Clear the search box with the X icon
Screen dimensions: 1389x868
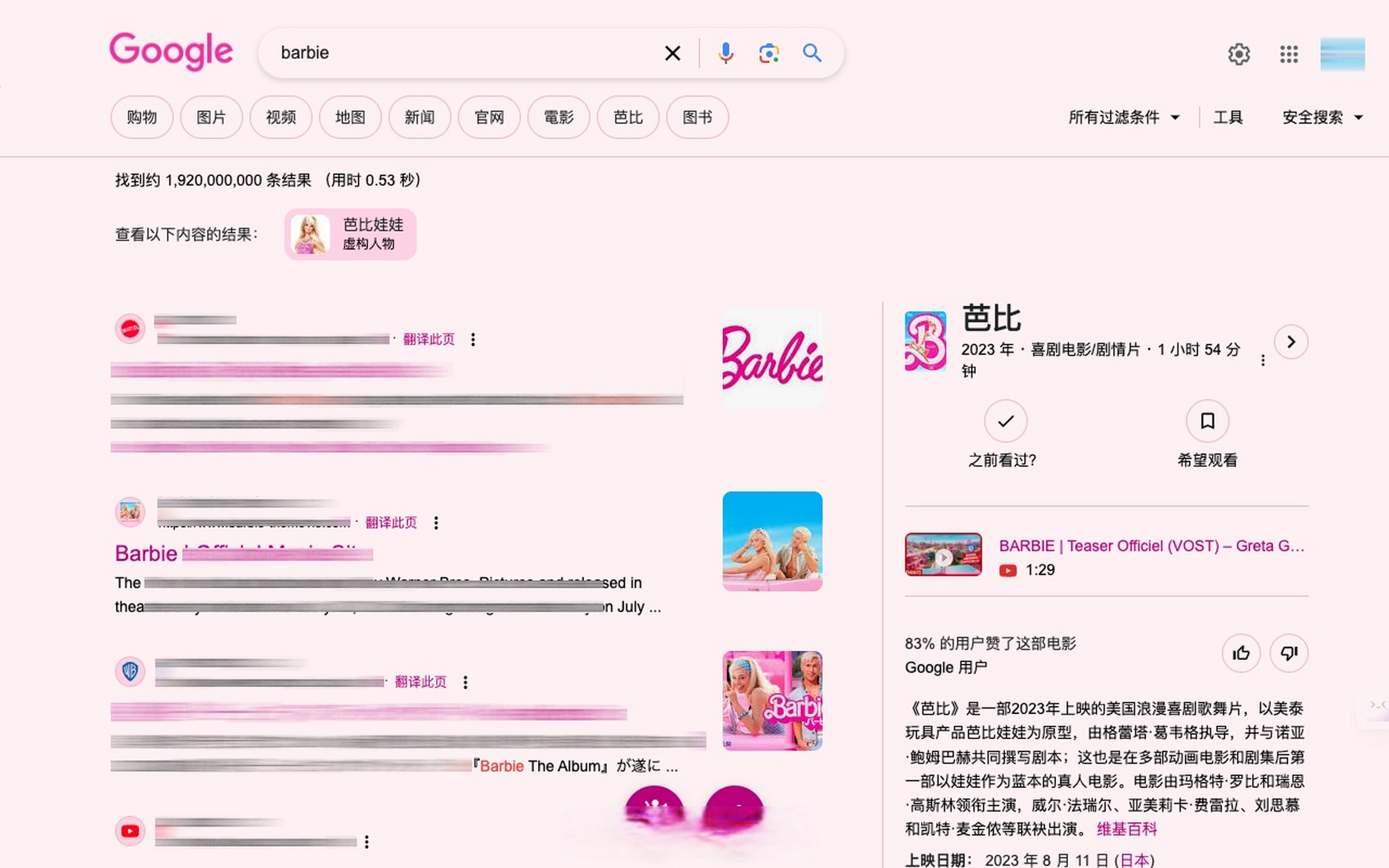[x=672, y=52]
